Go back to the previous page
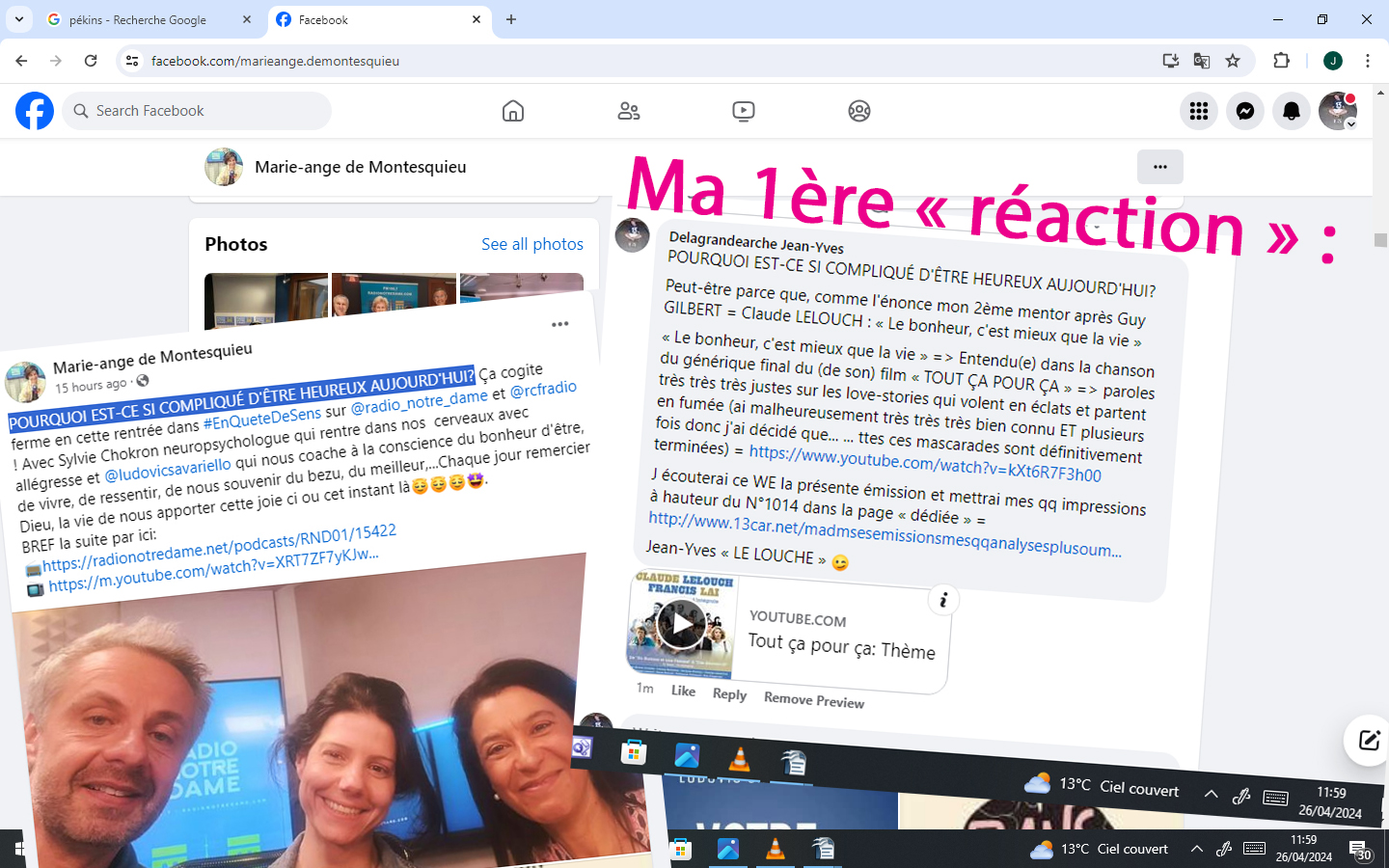The height and width of the screenshot is (868, 1389). click(x=21, y=61)
